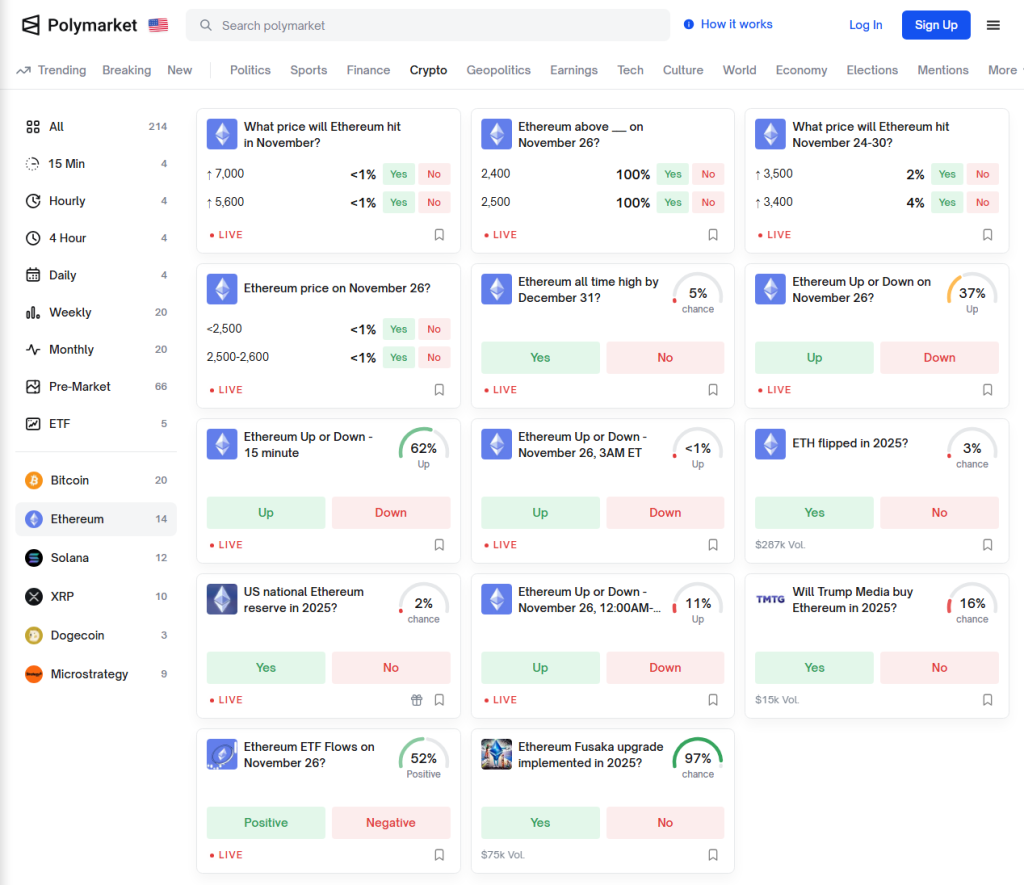Bookmark the Ethereum all time high market
Viewport: 1024px width, 885px height.
coord(713,390)
